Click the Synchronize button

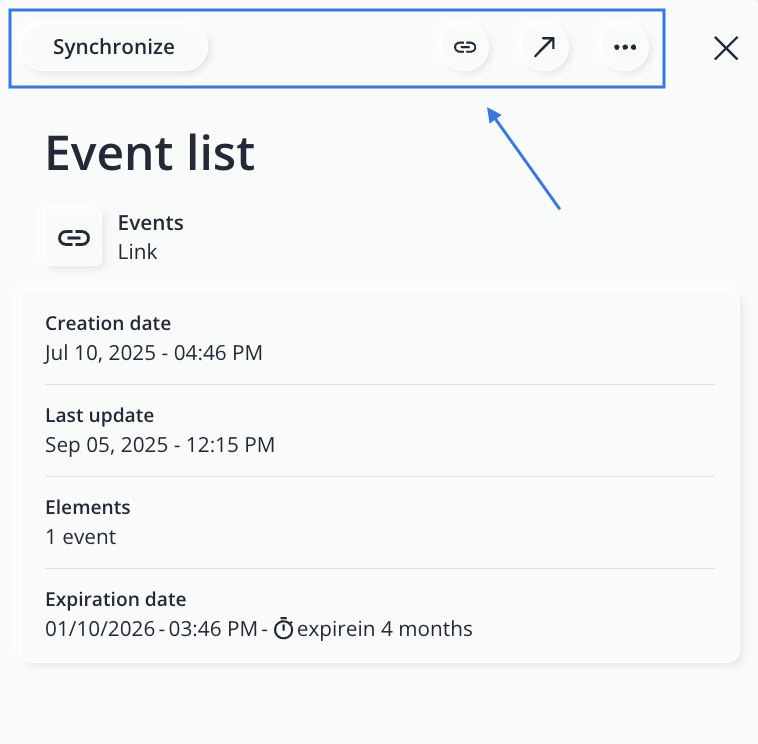(x=113, y=47)
